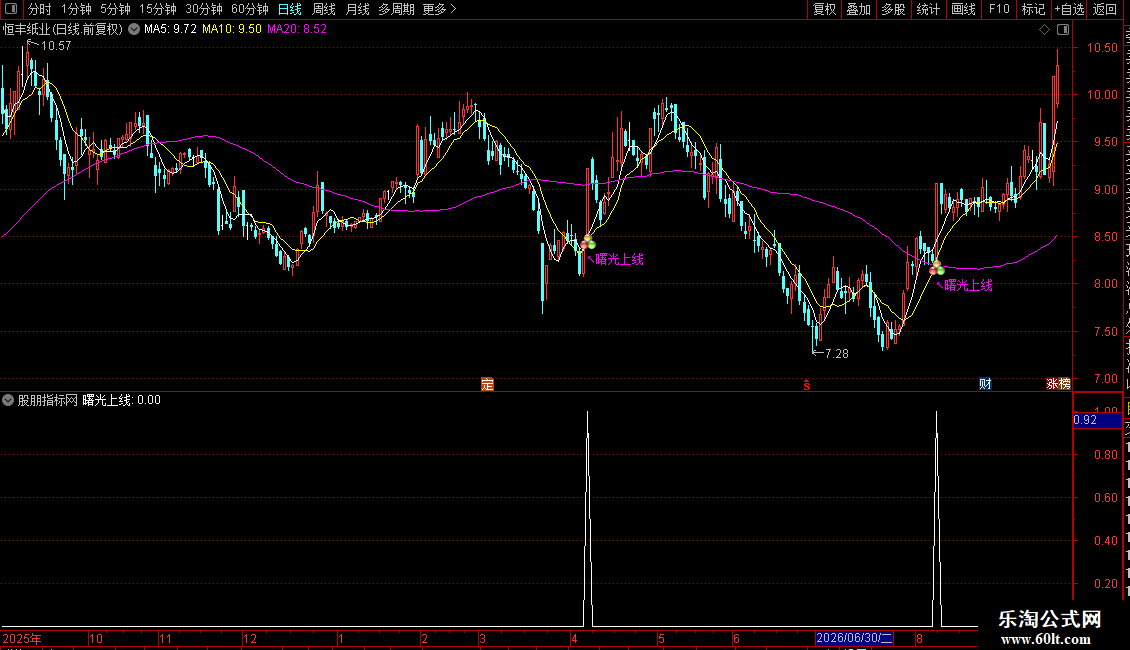
Task: Switch to the 周线 weekly tab
Action: pyautogui.click(x=324, y=9)
